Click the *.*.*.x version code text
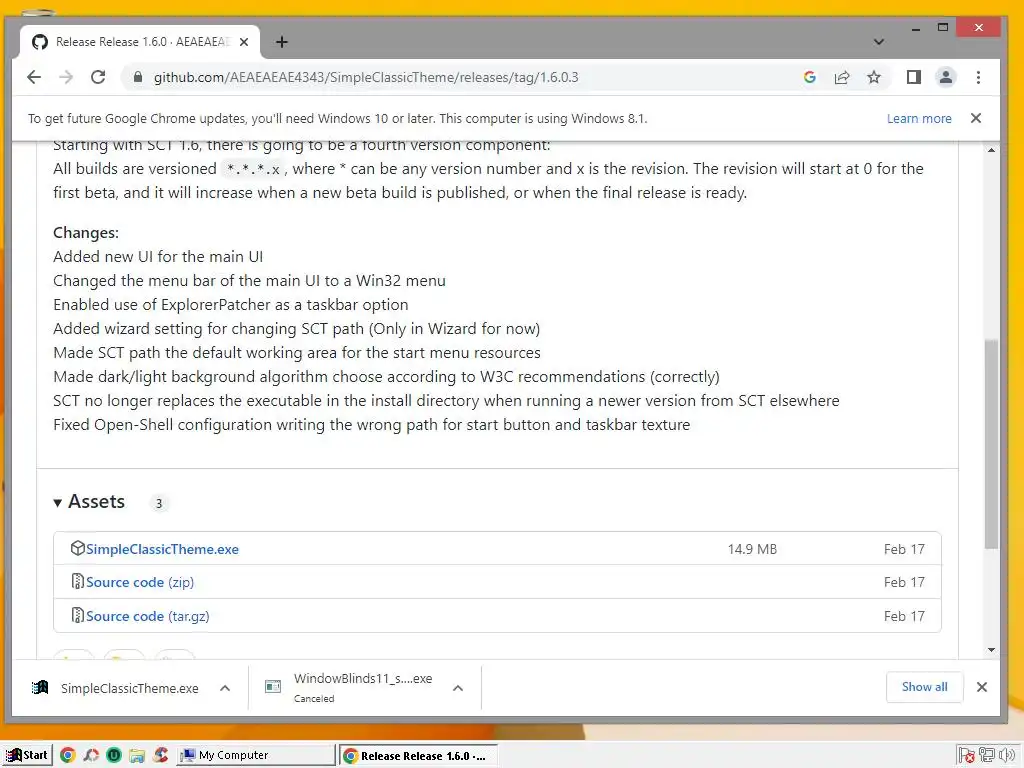Viewport: 1024px width, 768px height. coord(253,169)
